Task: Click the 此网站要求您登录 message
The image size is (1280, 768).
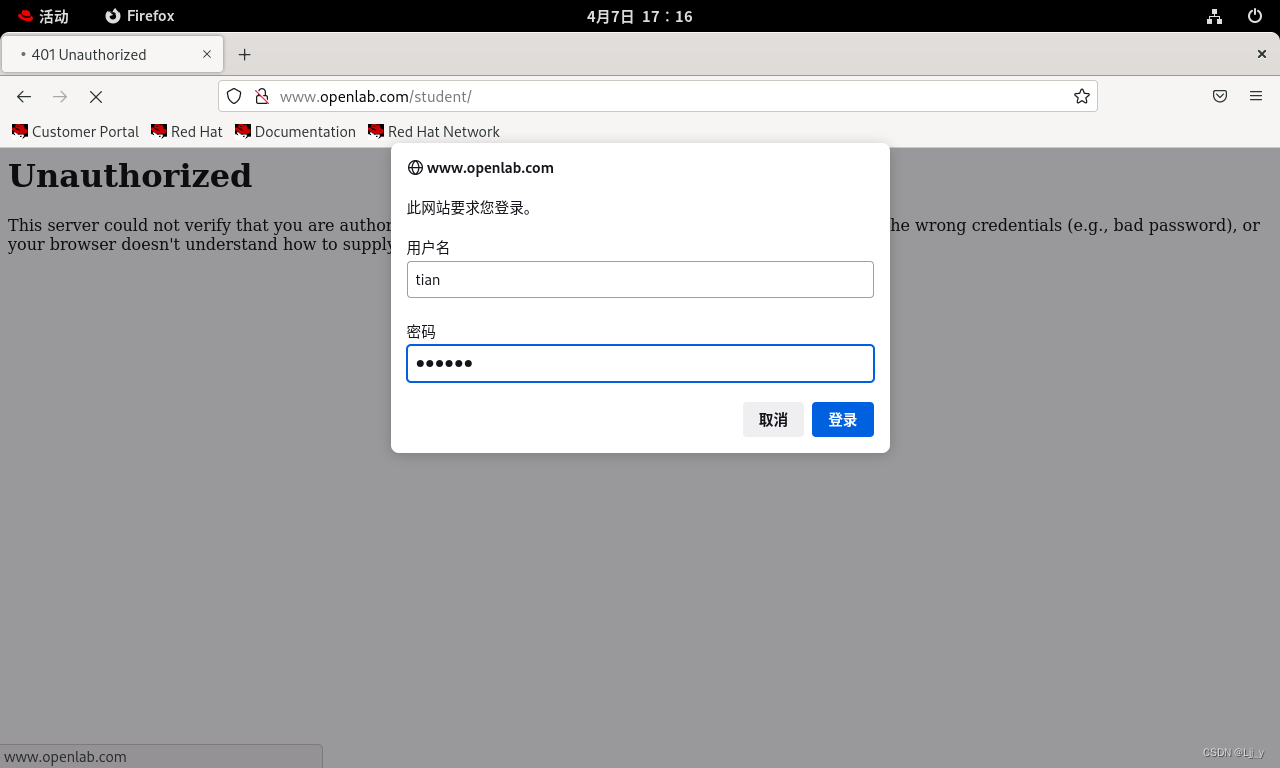Action: [470, 208]
